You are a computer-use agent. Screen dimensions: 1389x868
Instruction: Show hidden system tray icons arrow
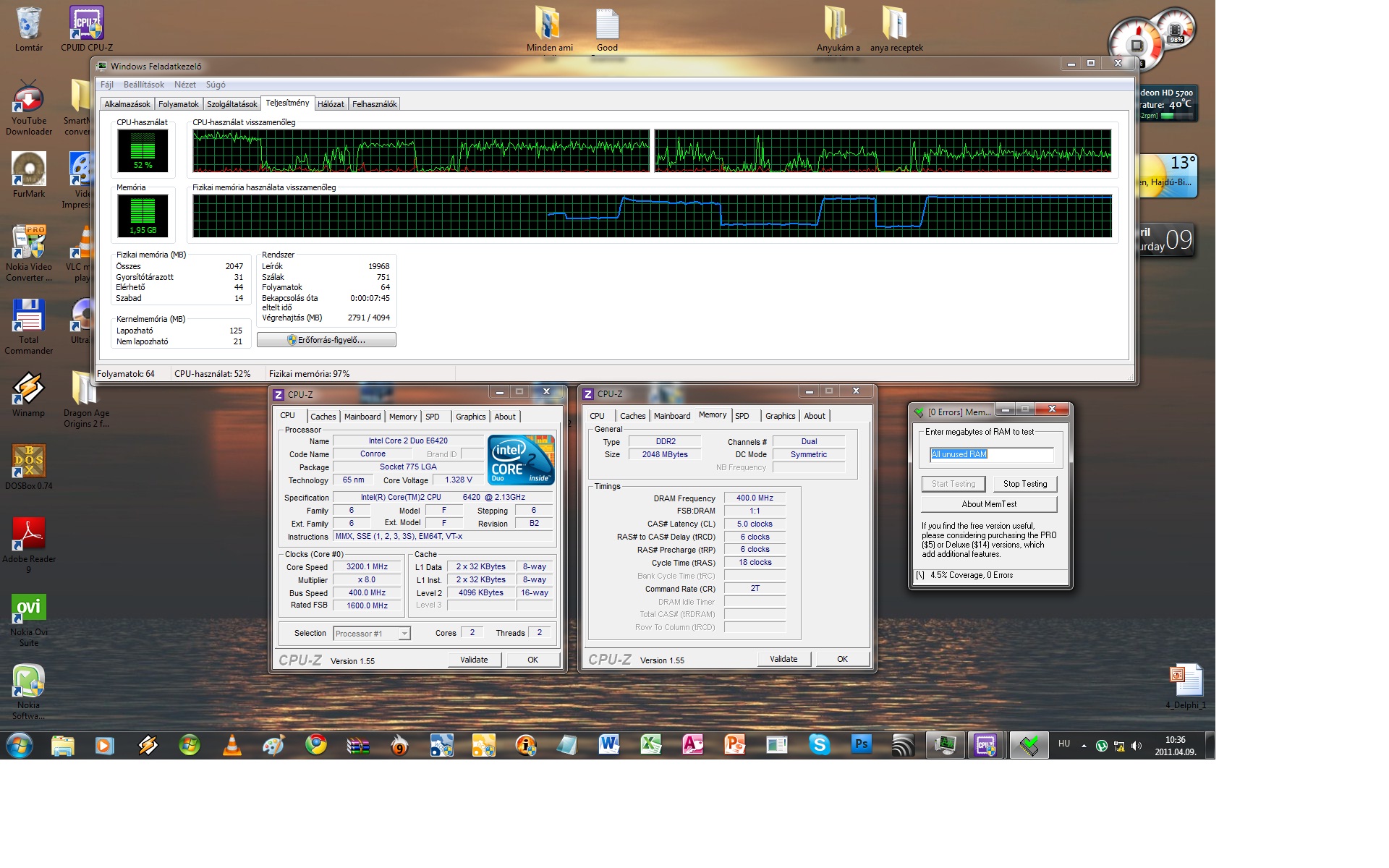pos(1084,746)
